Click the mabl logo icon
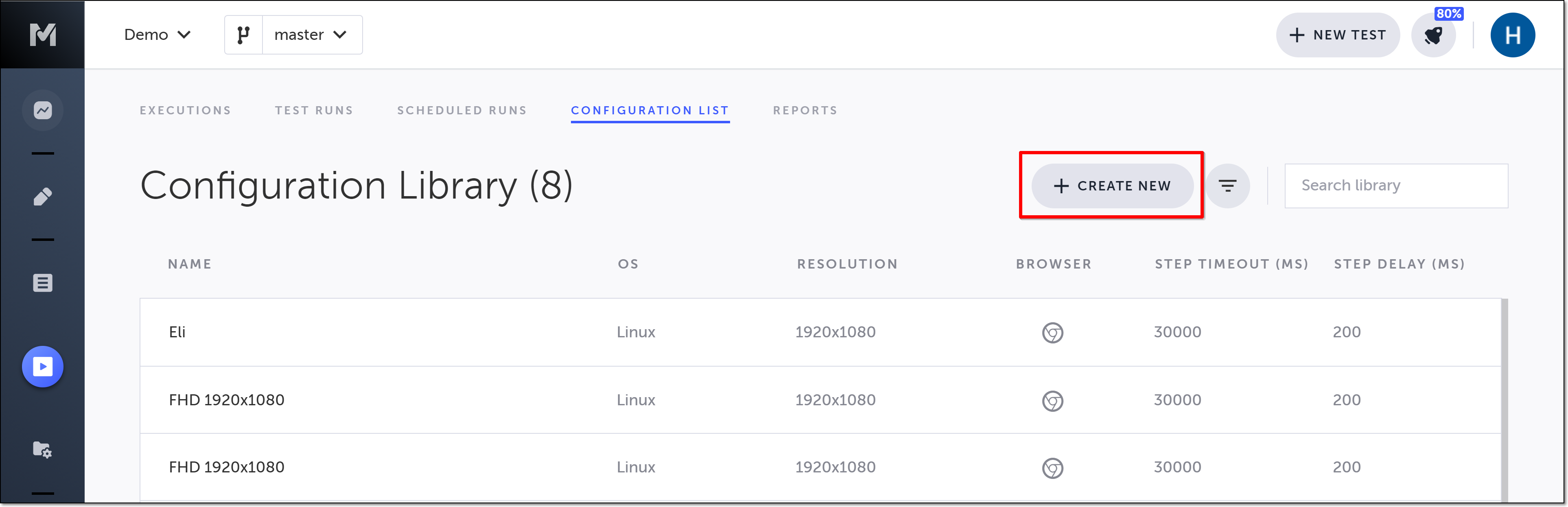 (x=43, y=35)
